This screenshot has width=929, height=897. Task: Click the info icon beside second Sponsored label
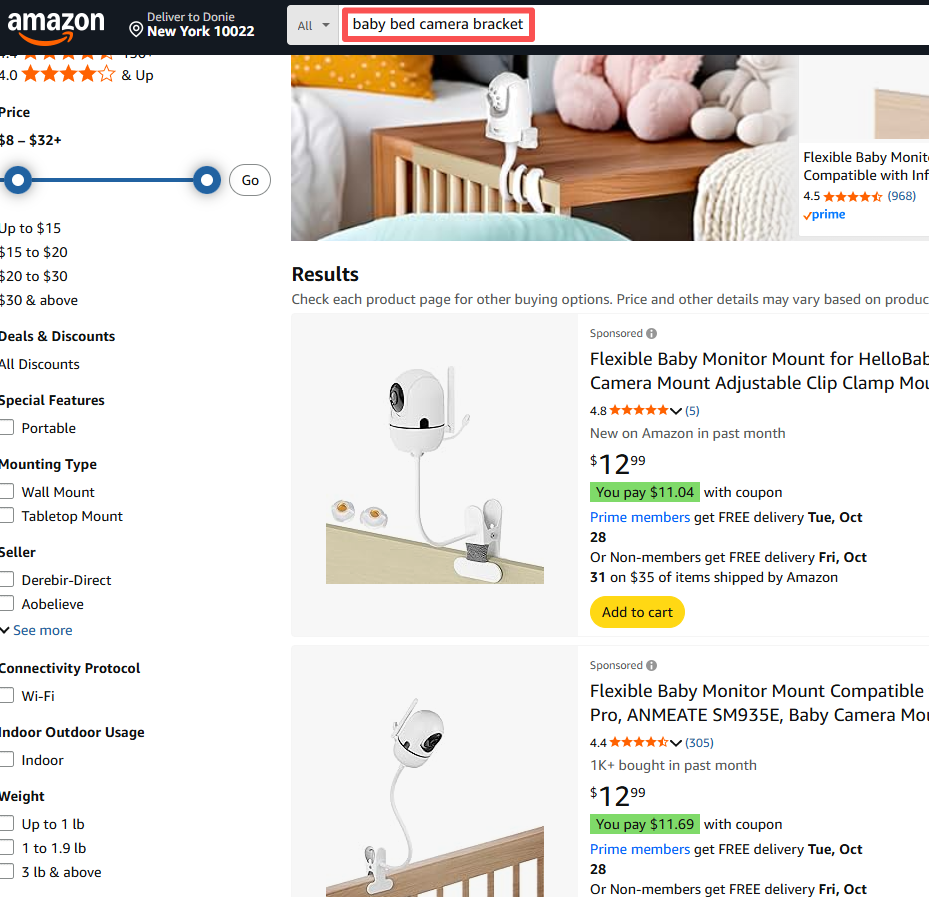(x=652, y=666)
